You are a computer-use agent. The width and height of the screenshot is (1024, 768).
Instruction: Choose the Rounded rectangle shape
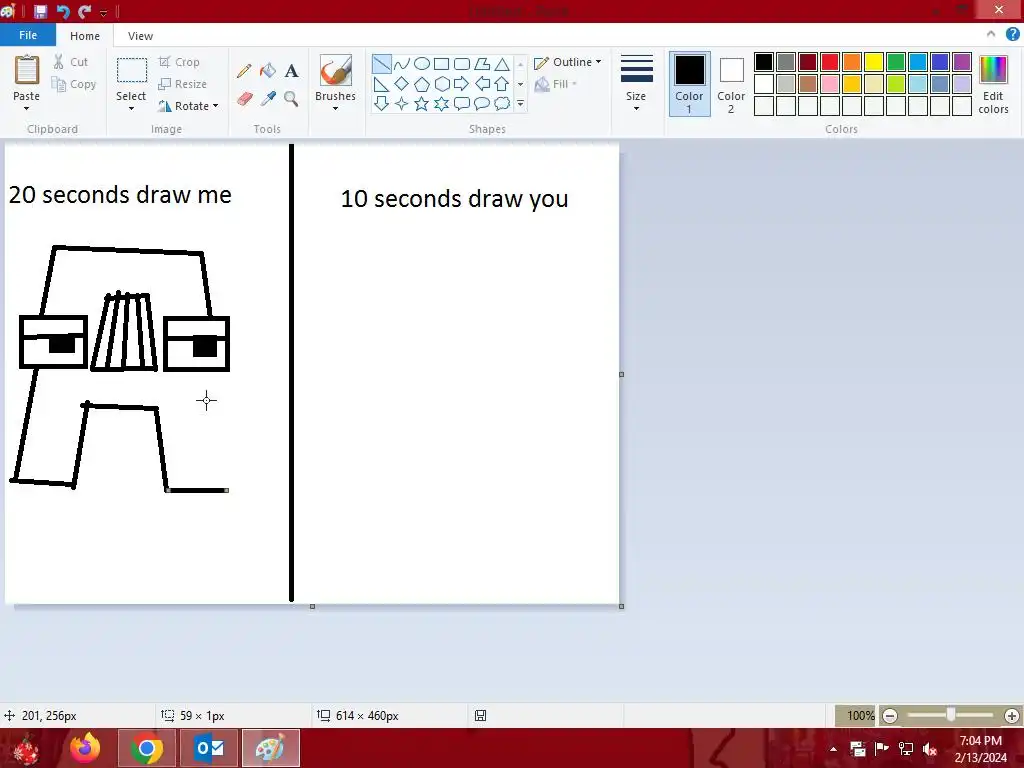462,63
